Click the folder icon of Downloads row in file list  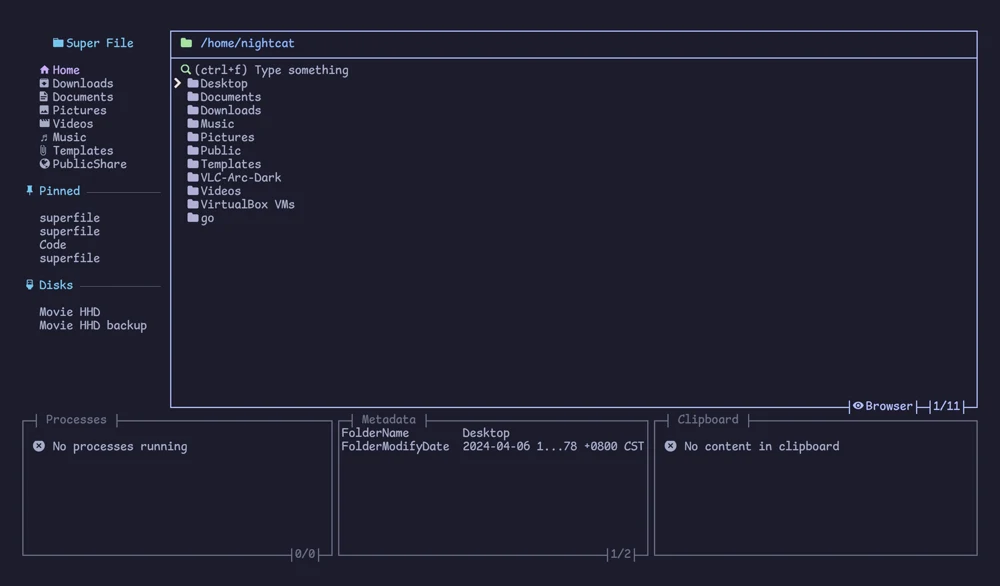[193, 110]
